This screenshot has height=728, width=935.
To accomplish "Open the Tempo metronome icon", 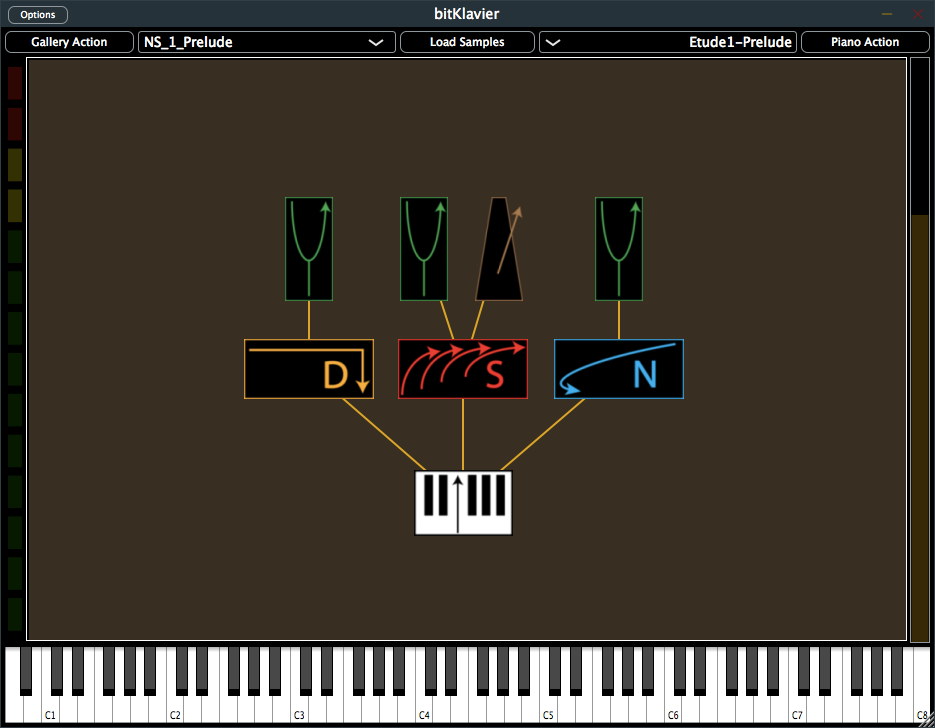I will 499,249.
